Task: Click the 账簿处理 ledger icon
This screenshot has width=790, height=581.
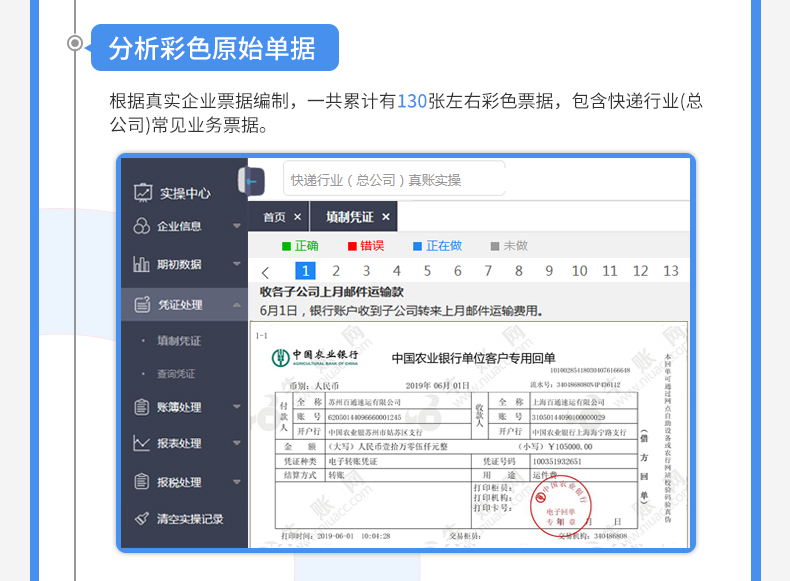Action: click(x=141, y=407)
